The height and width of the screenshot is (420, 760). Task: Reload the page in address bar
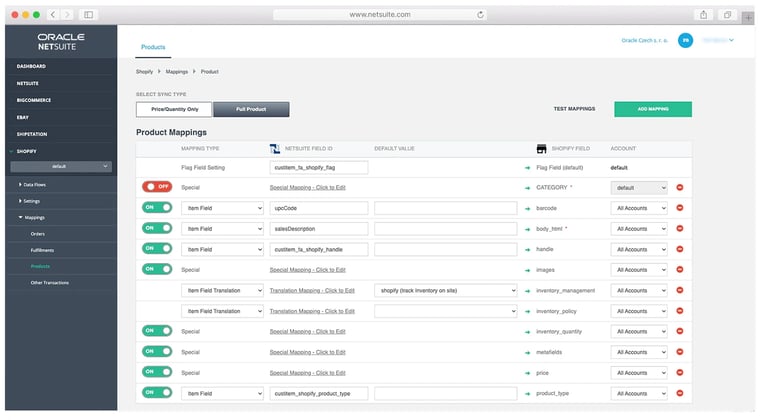click(x=481, y=15)
